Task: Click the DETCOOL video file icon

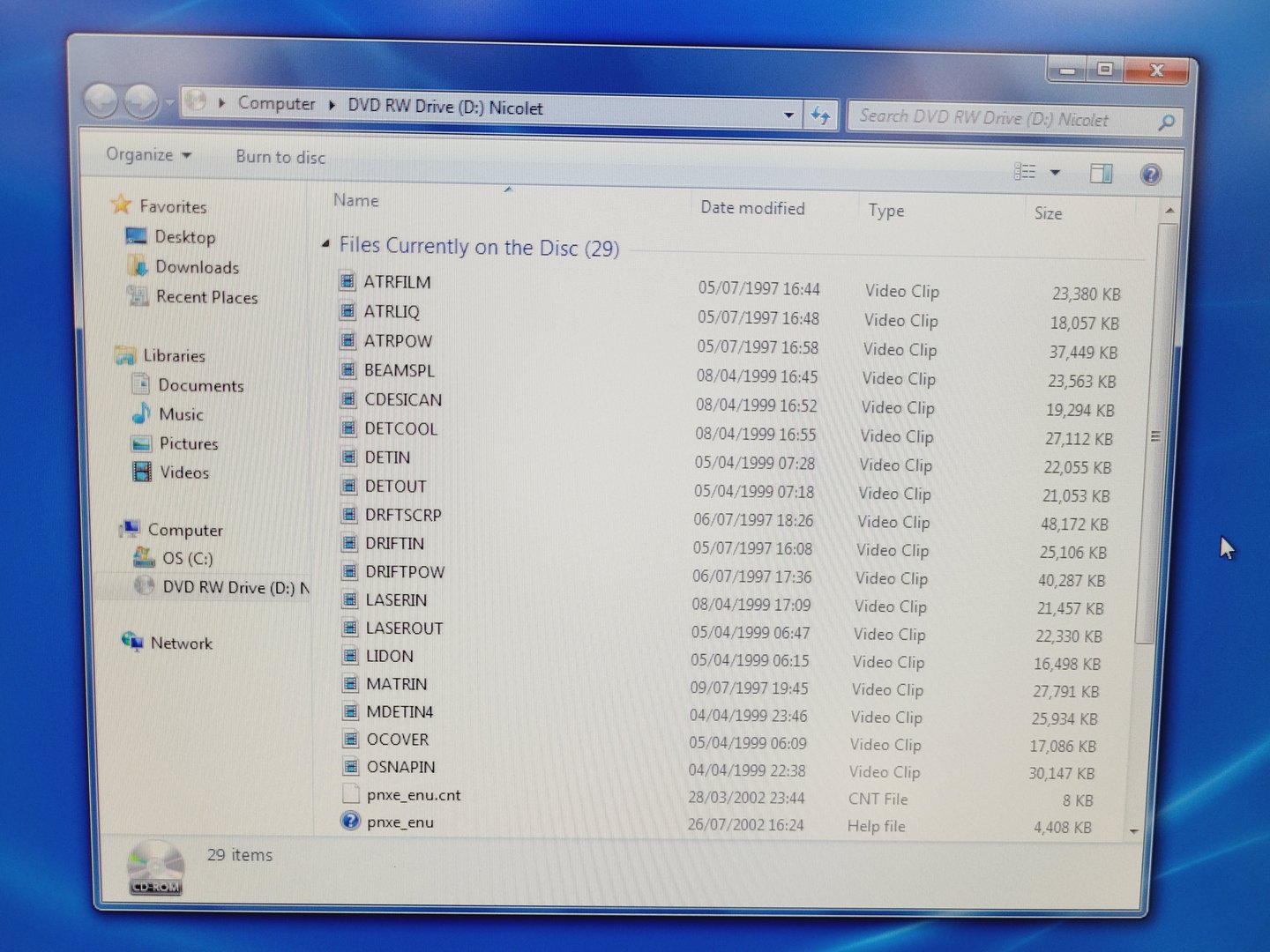Action: (348, 428)
